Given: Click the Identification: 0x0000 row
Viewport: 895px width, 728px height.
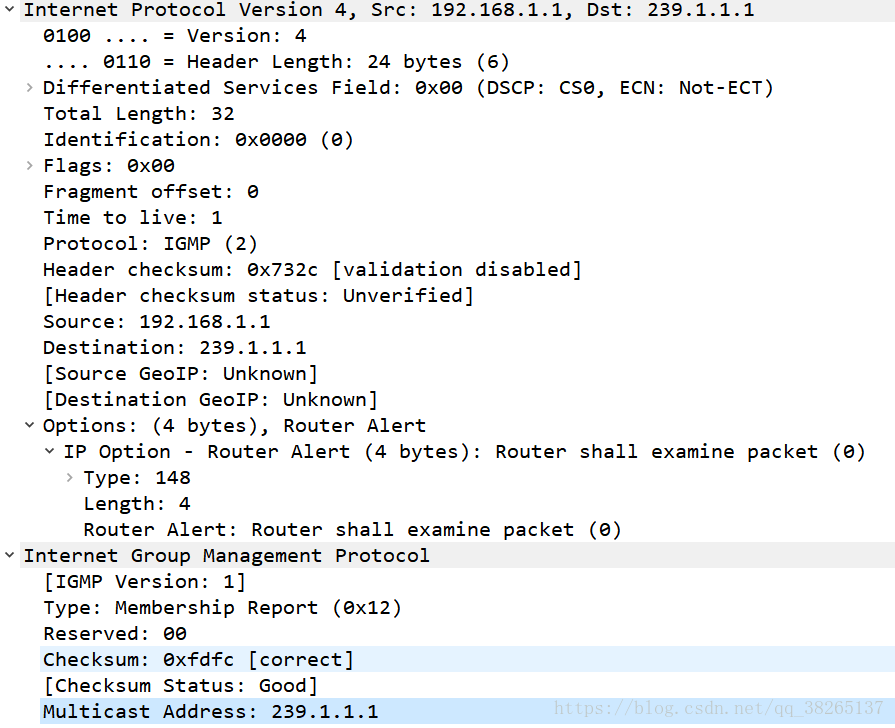Looking at the screenshot, I should [x=198, y=140].
